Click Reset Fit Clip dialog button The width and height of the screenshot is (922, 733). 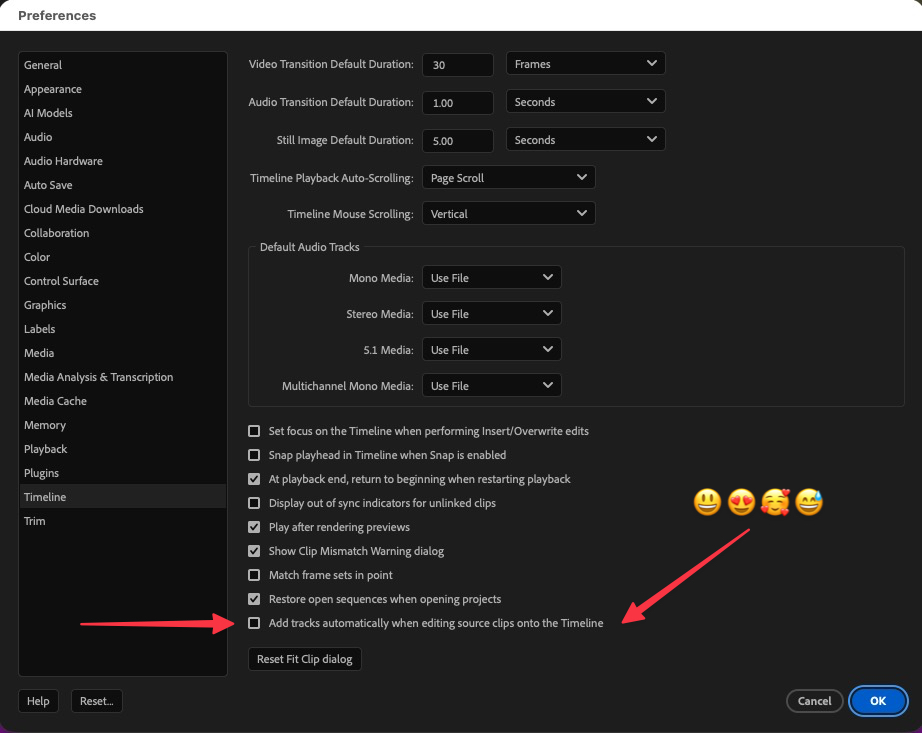[x=305, y=659]
